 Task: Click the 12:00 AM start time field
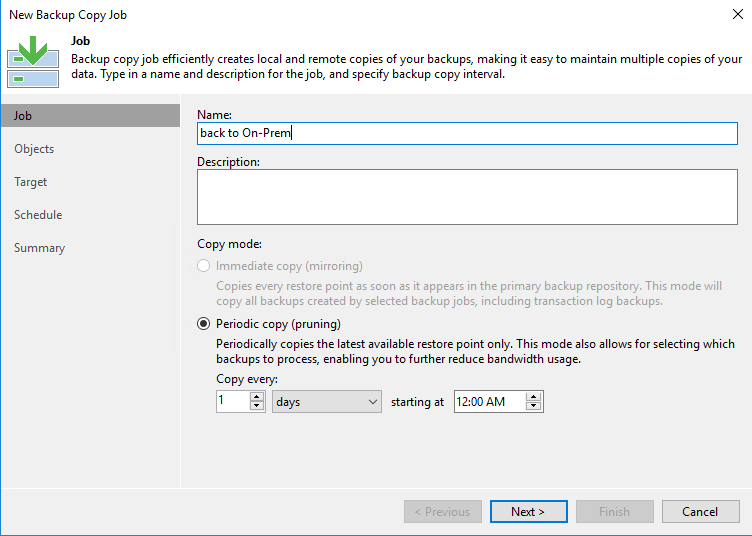pyautogui.click(x=488, y=401)
